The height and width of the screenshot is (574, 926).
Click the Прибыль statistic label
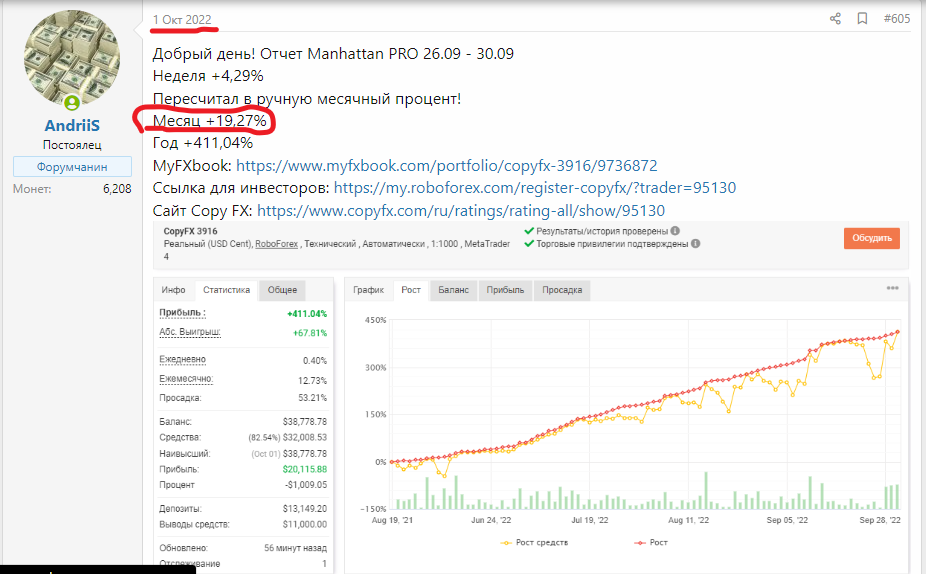coord(182,313)
